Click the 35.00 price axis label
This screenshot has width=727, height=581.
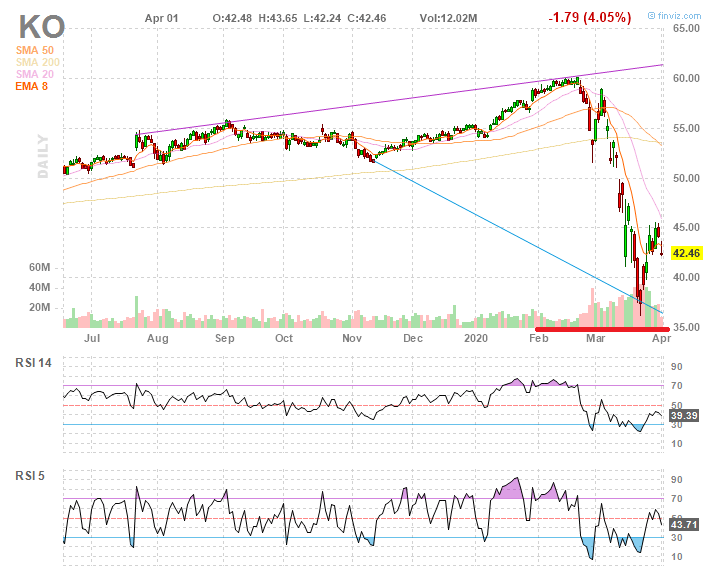pyautogui.click(x=686, y=327)
